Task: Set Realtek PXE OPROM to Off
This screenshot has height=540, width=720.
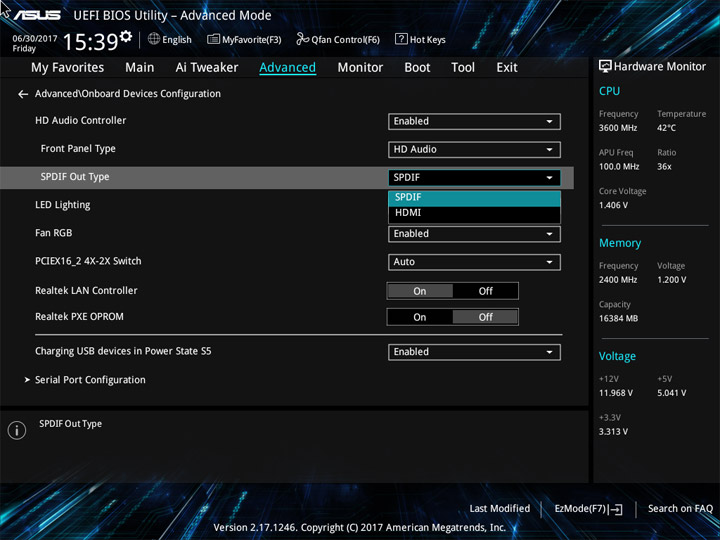Action: [x=485, y=317]
